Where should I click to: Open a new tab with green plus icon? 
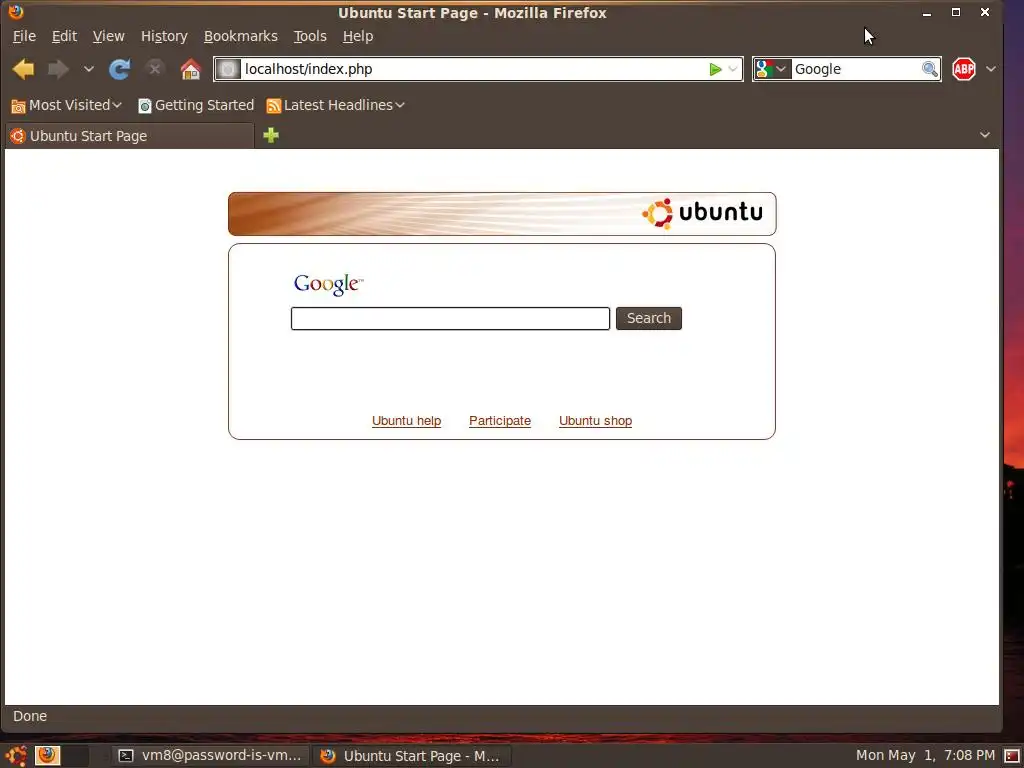271,135
